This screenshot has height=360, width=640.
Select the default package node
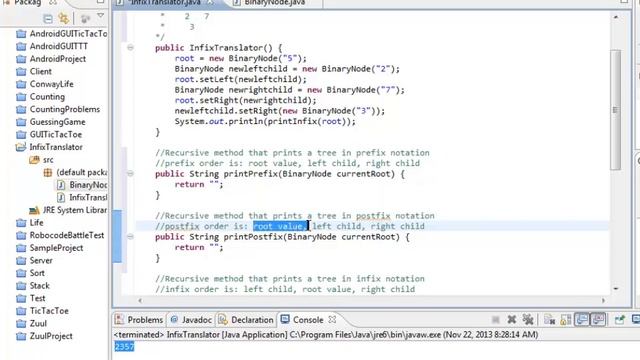coord(75,172)
